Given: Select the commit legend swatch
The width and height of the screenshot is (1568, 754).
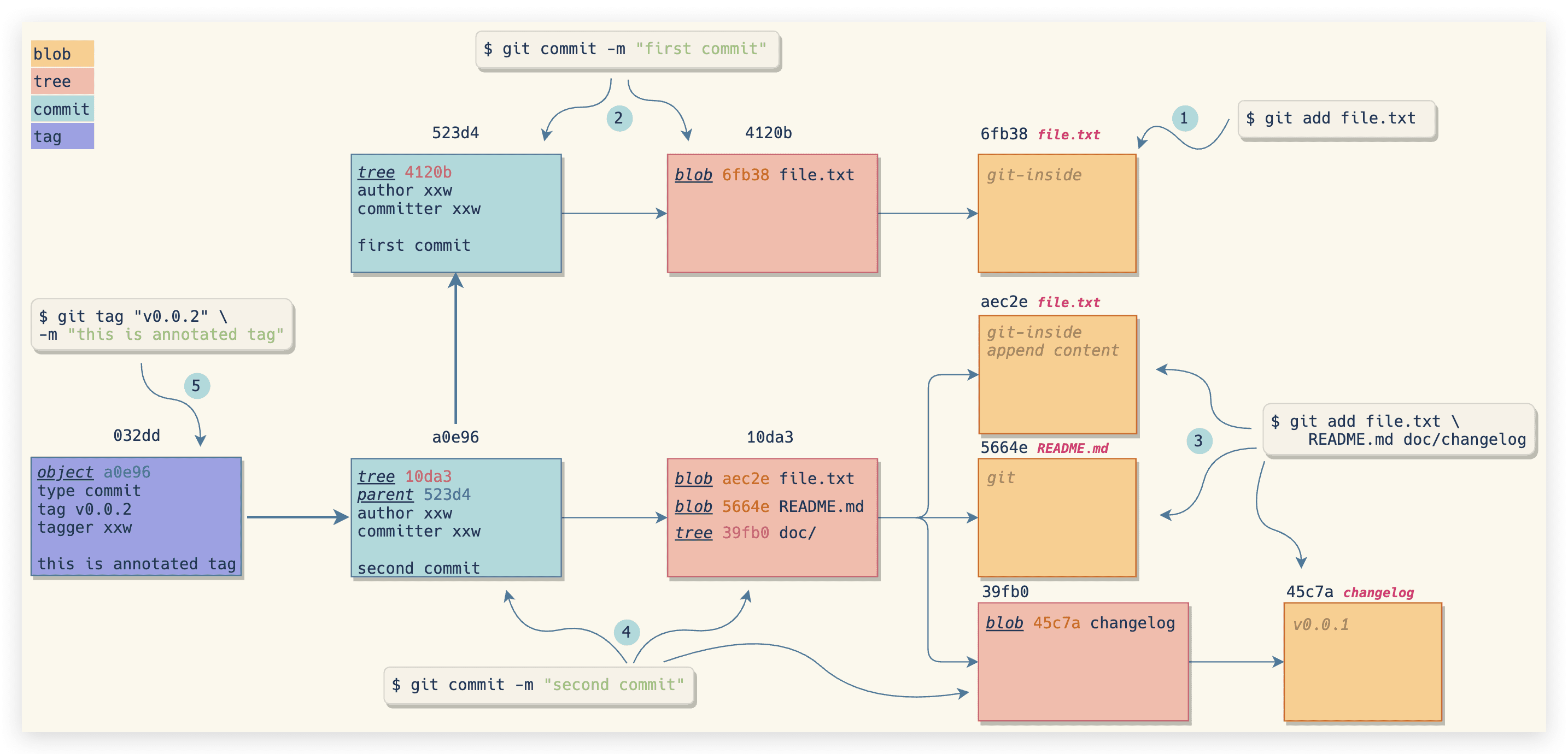Looking at the screenshot, I should pos(63,109).
